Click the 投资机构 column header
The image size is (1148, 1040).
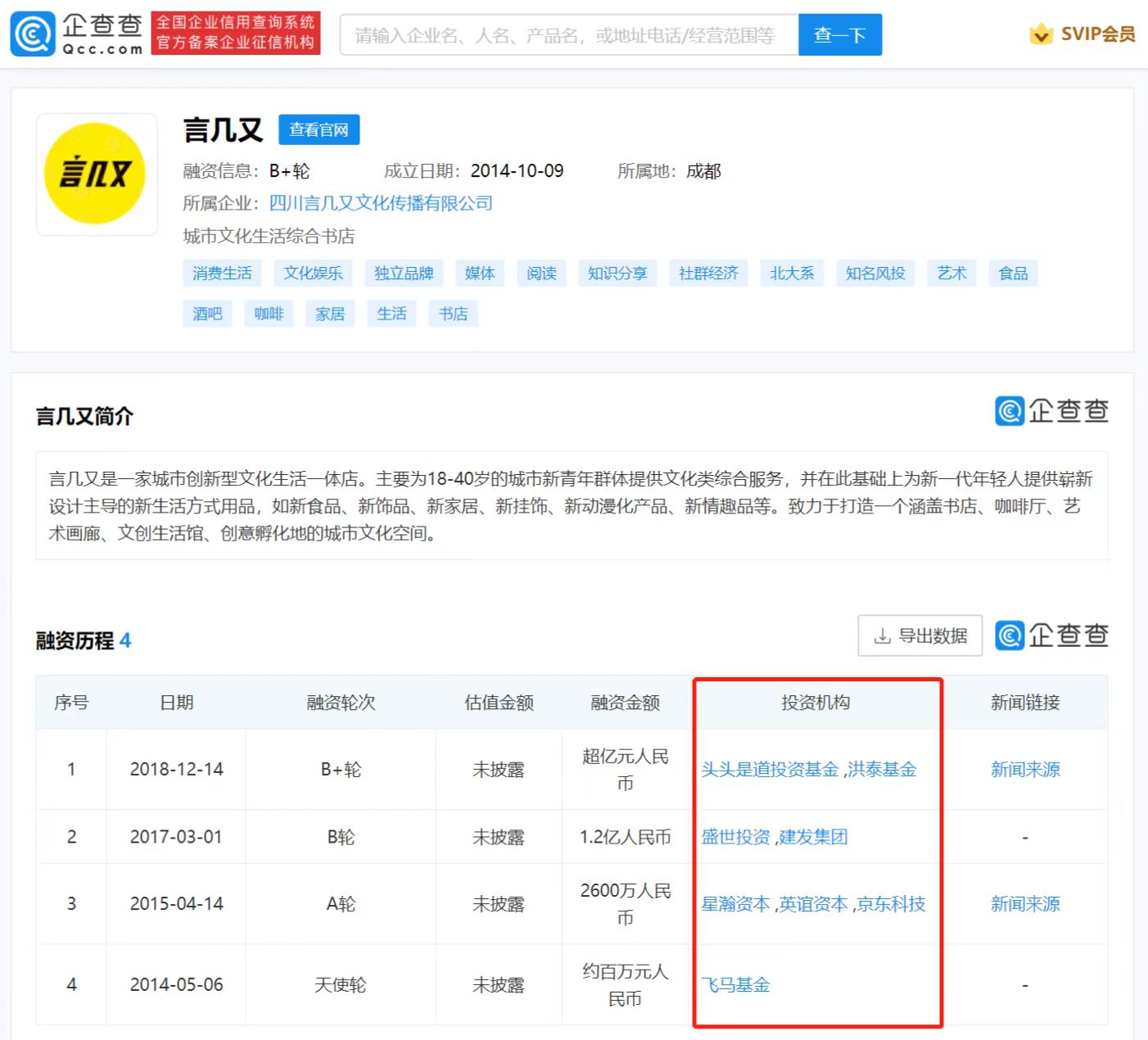[816, 703]
